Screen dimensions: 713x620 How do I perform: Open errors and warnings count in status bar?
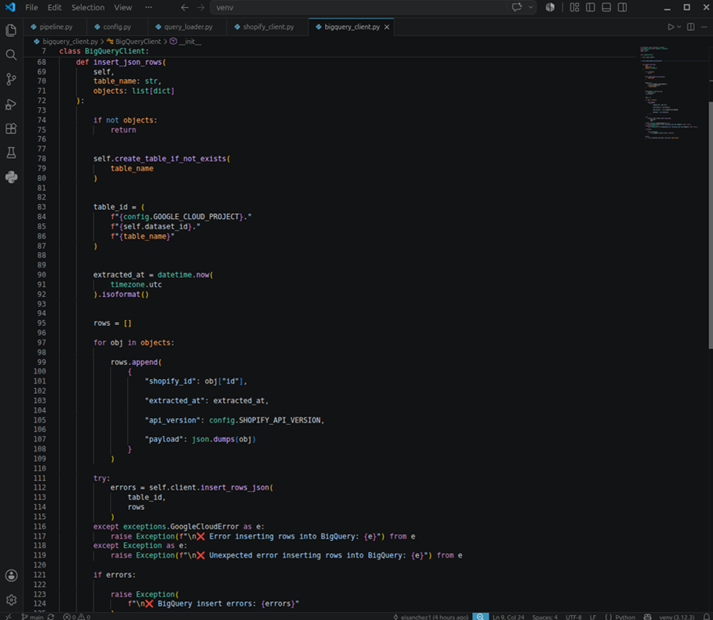[x=77, y=617]
